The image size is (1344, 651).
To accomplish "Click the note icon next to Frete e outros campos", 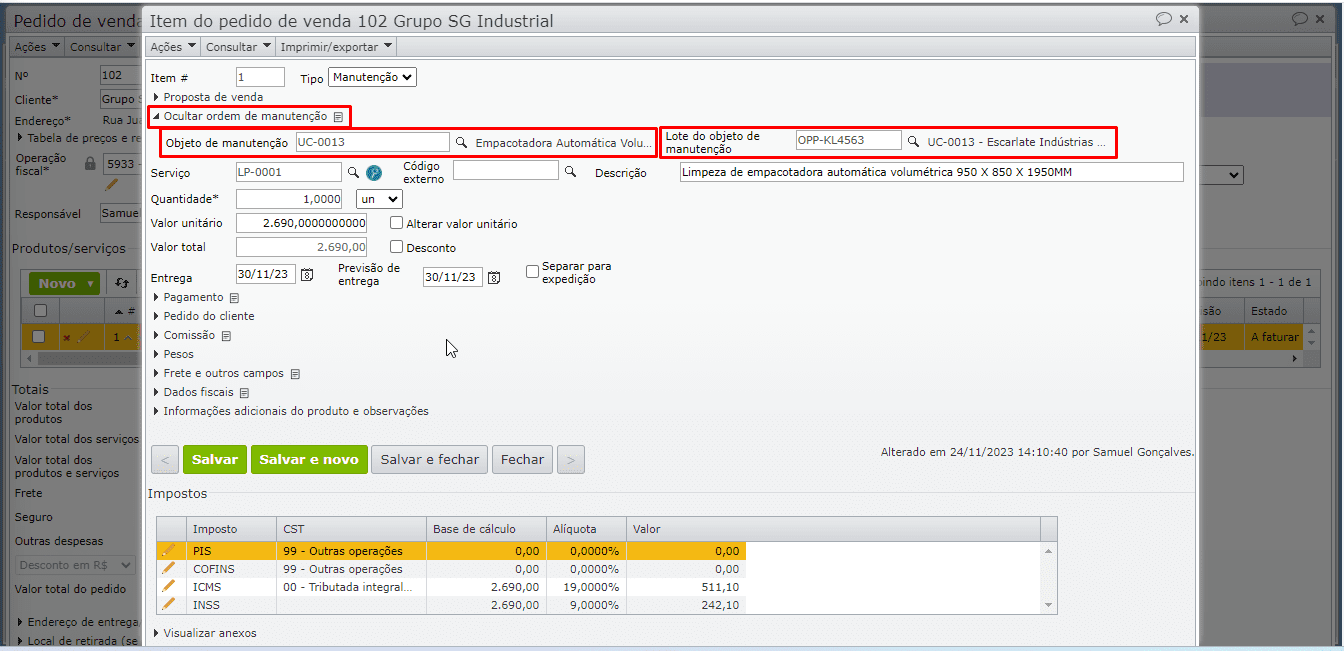I will [x=295, y=374].
